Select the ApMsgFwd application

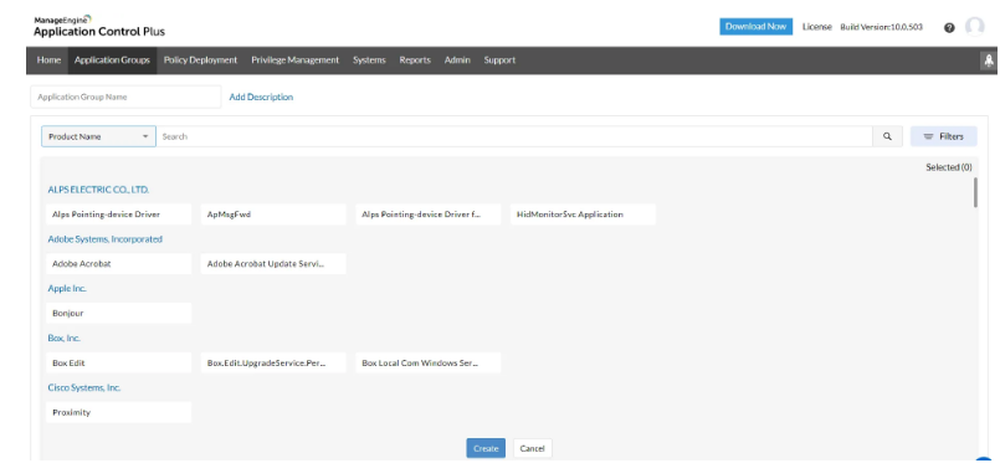pos(274,214)
